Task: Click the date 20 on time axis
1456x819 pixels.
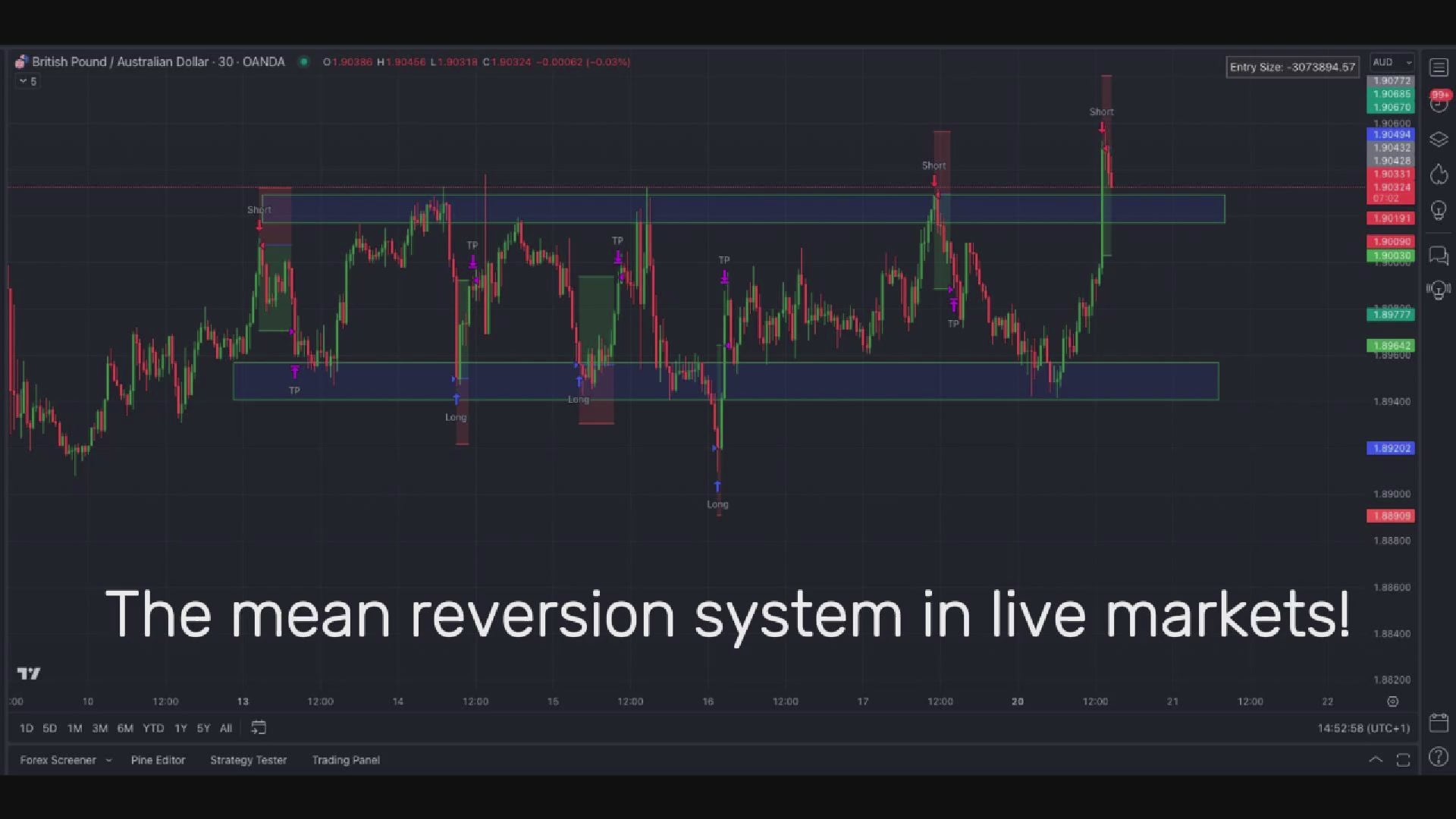Action: tap(1018, 701)
